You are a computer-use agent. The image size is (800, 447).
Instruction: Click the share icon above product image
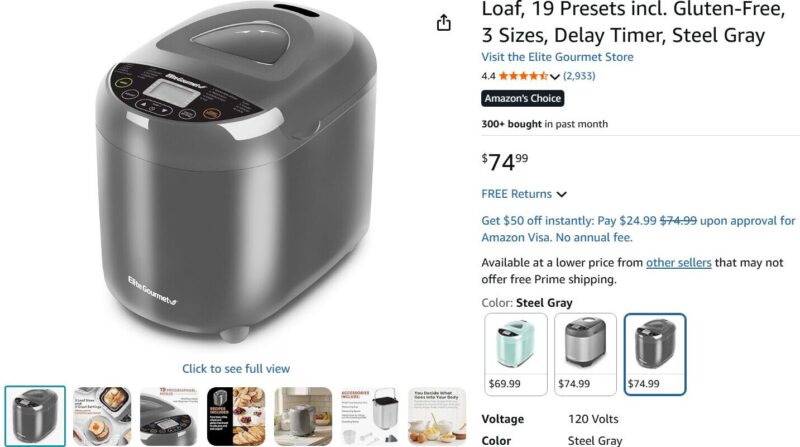[x=444, y=23]
